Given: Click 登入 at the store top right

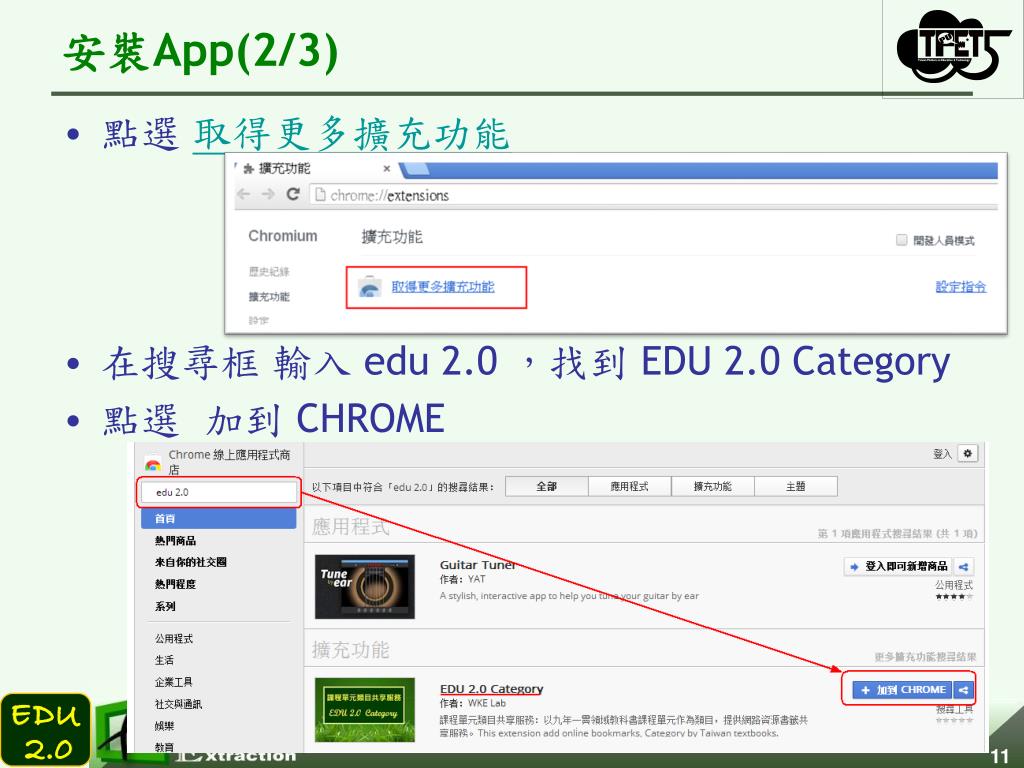Looking at the screenshot, I should (942, 454).
